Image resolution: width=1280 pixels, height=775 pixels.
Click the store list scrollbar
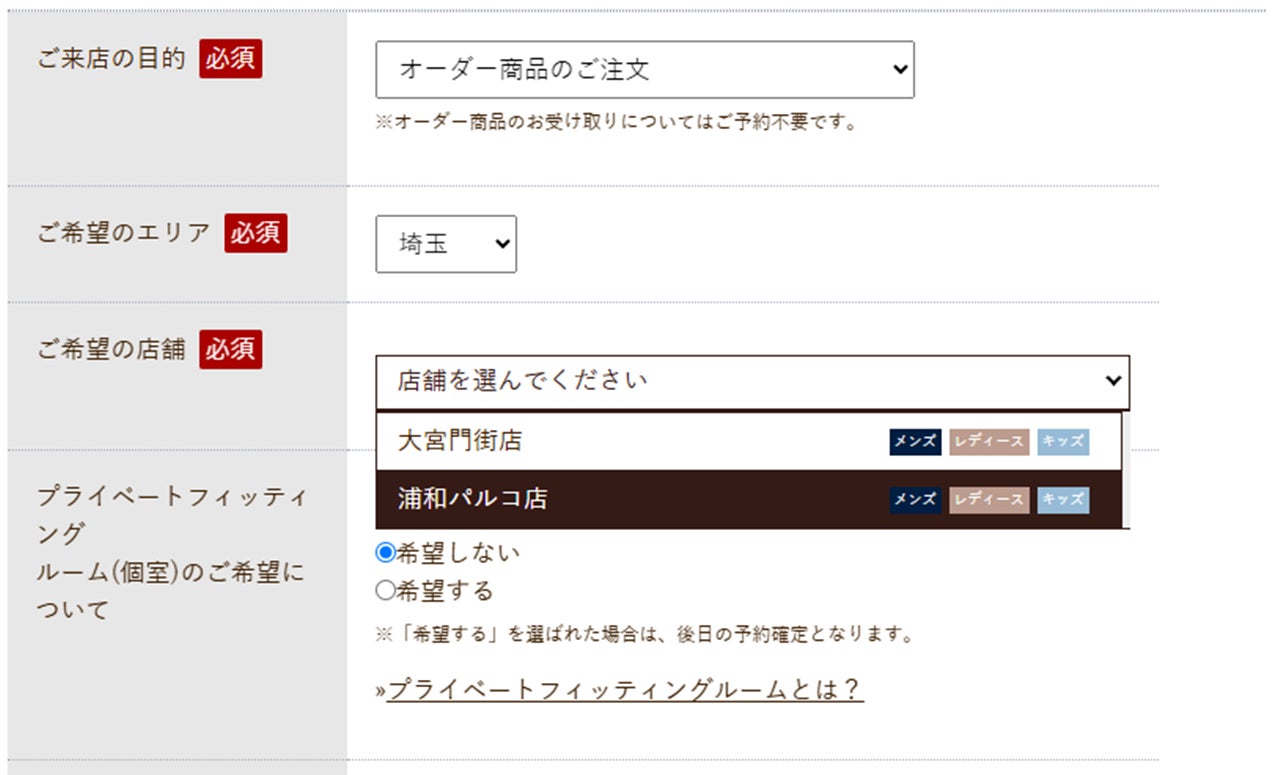[1126, 470]
